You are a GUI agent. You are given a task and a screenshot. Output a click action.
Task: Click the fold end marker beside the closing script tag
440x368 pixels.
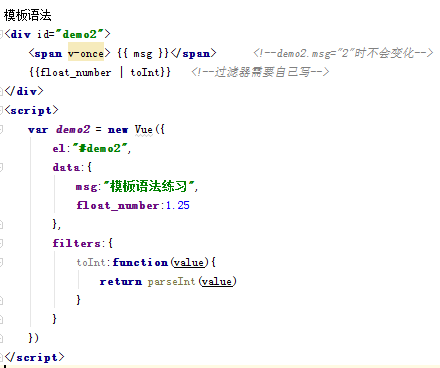pyautogui.click(x=1, y=357)
